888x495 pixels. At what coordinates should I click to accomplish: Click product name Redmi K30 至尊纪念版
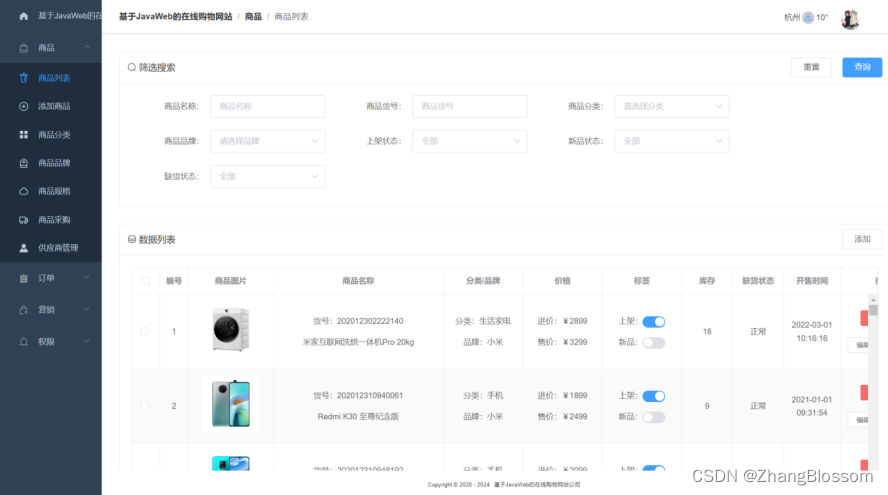coord(358,417)
